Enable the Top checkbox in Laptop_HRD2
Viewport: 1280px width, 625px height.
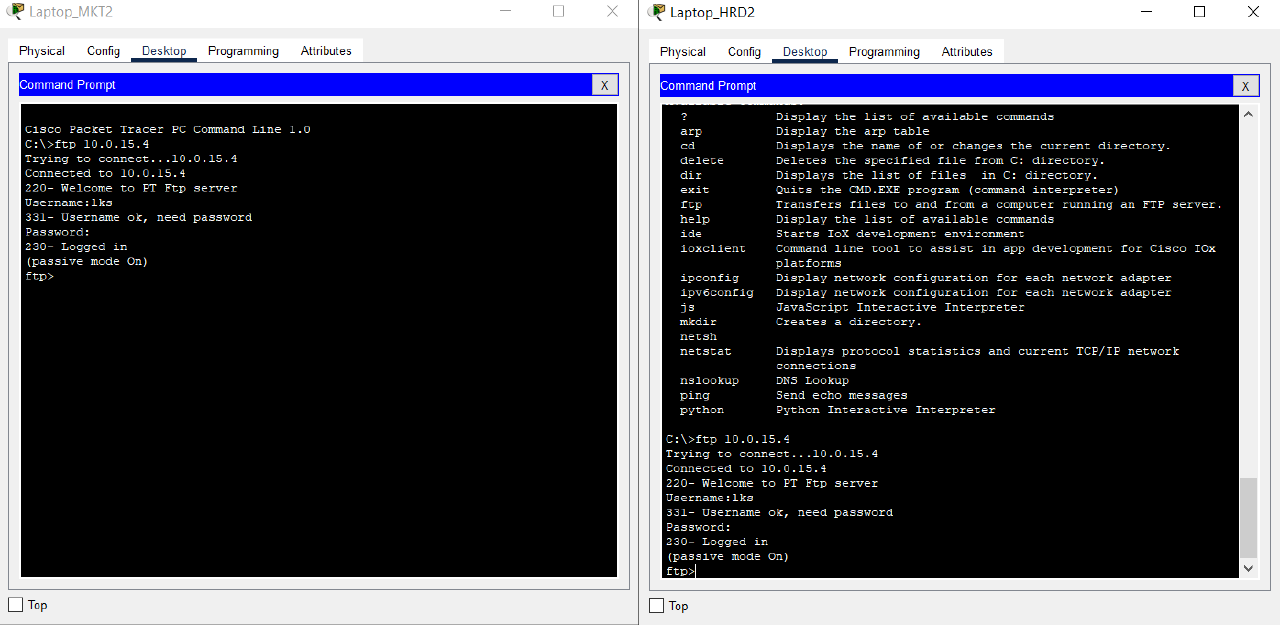[656, 604]
